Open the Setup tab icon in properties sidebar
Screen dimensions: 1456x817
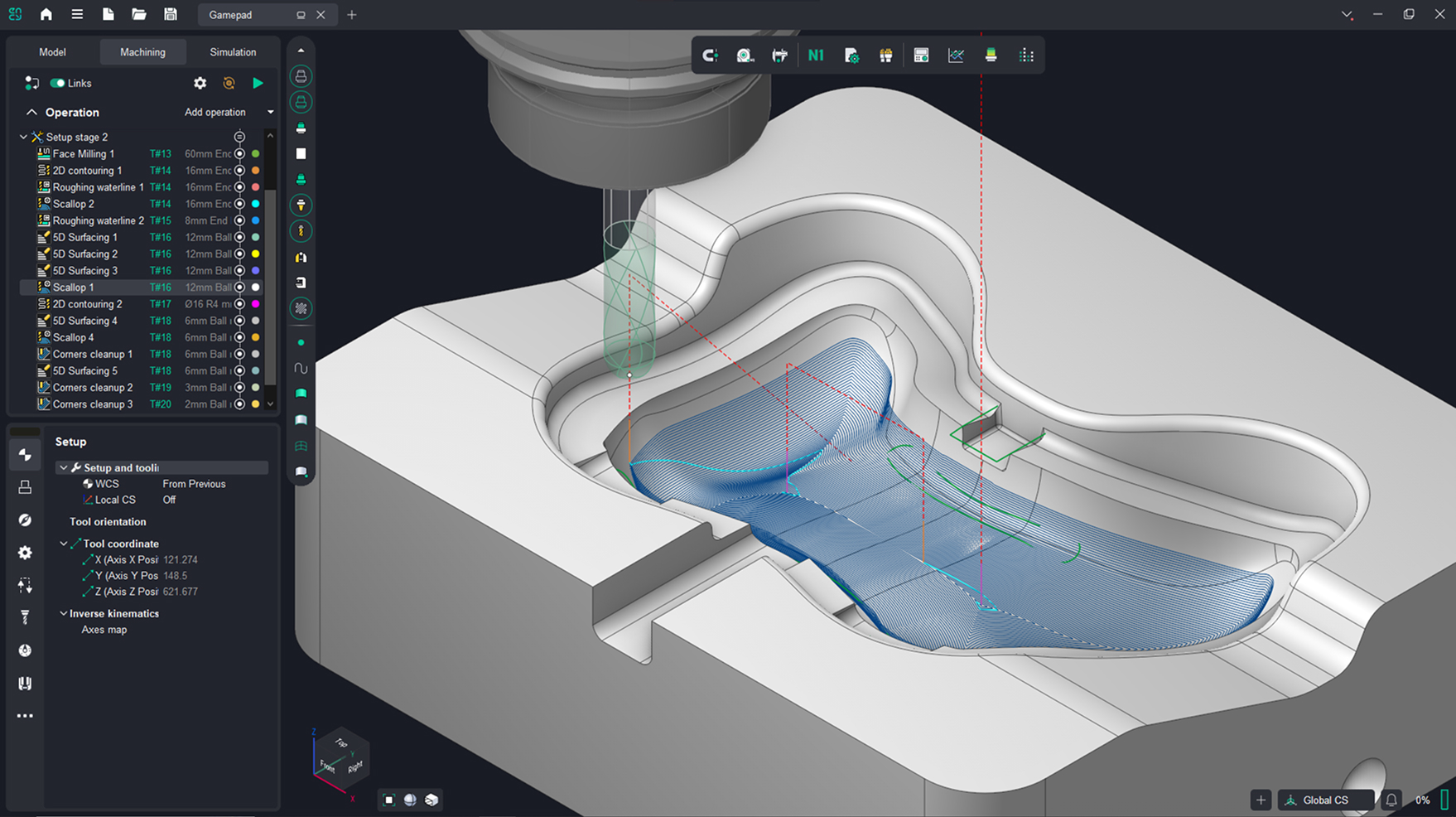point(25,455)
